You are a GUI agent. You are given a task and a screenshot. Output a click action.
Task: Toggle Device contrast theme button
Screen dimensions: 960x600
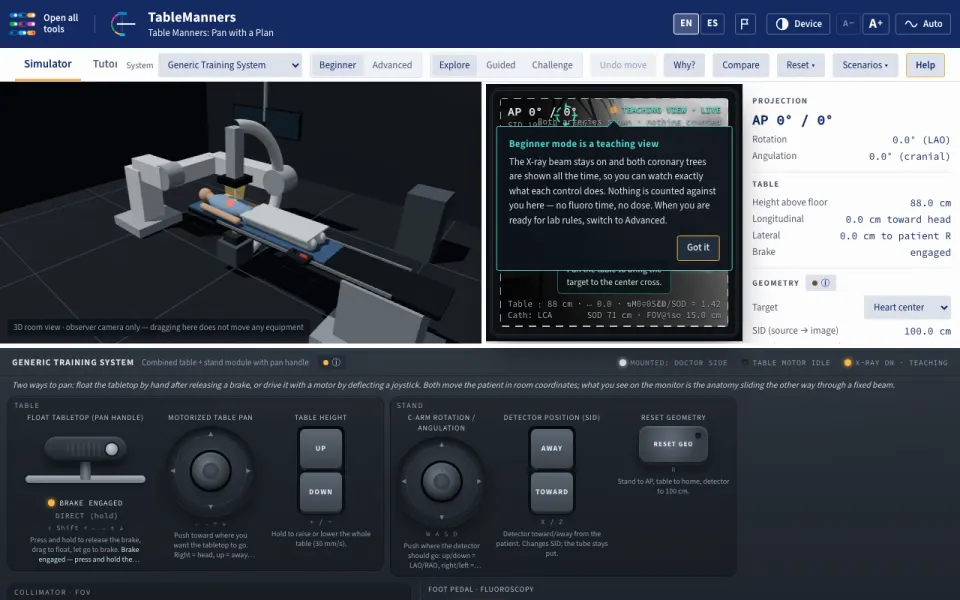tap(798, 24)
